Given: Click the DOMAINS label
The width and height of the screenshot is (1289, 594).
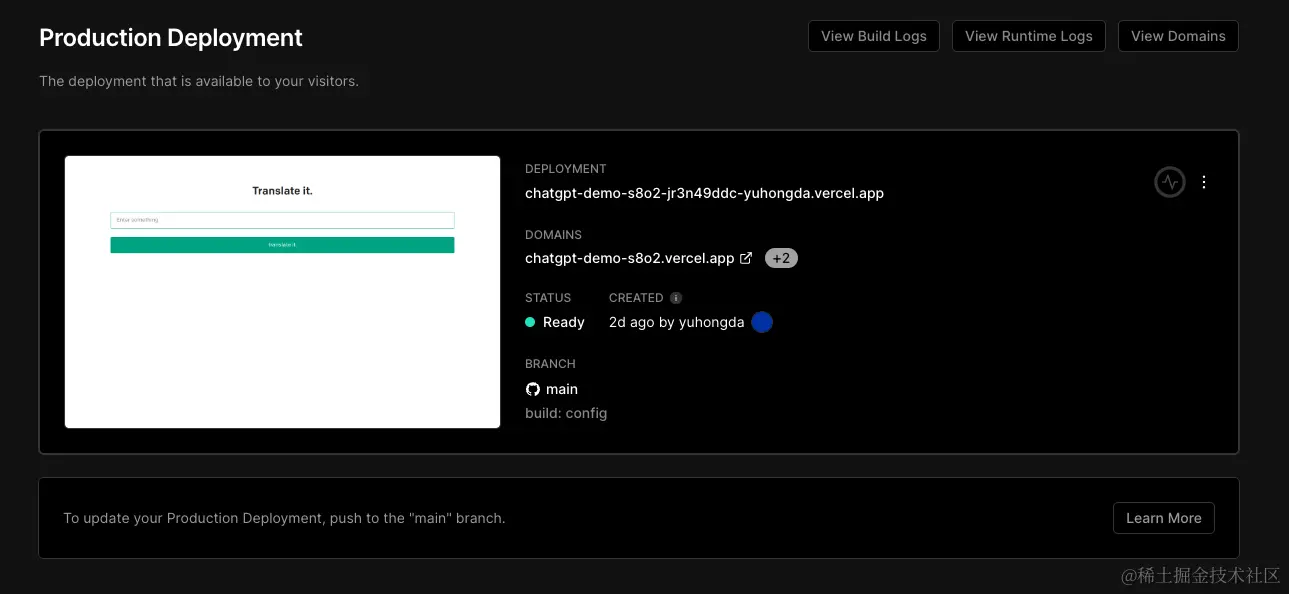Looking at the screenshot, I should tap(553, 235).
